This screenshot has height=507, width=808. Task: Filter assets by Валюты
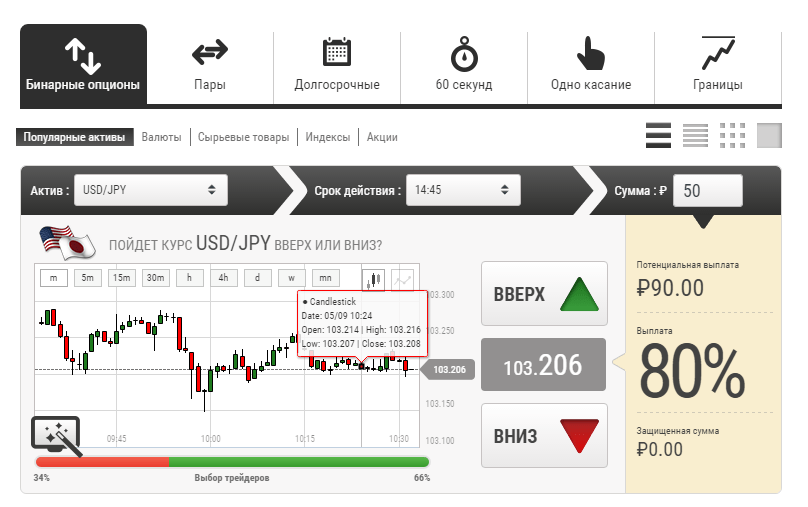(x=161, y=137)
